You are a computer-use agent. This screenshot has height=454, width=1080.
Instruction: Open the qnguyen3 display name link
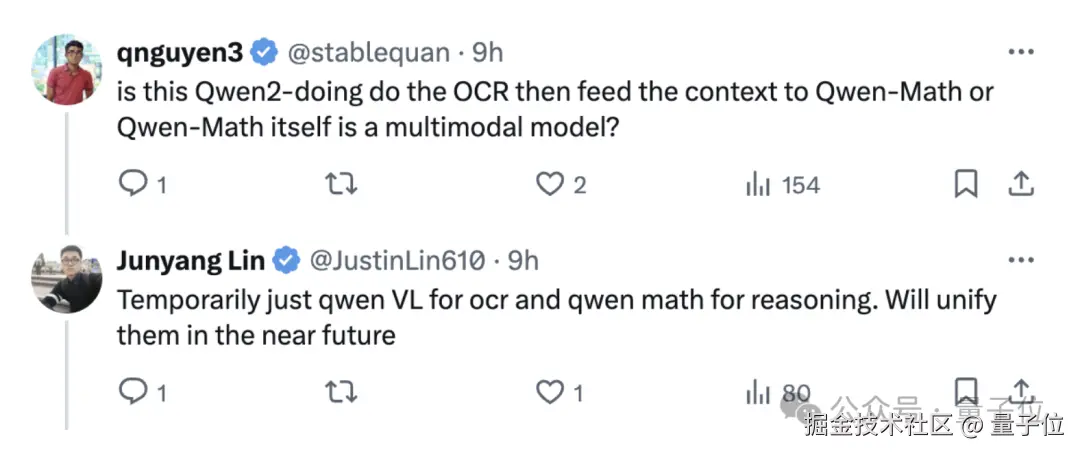180,52
